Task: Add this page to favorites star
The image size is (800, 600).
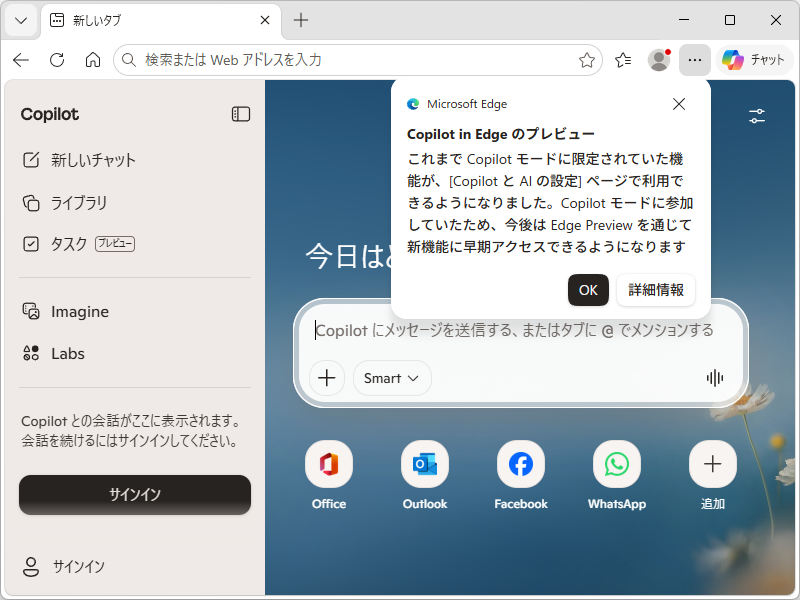Action: [x=587, y=60]
